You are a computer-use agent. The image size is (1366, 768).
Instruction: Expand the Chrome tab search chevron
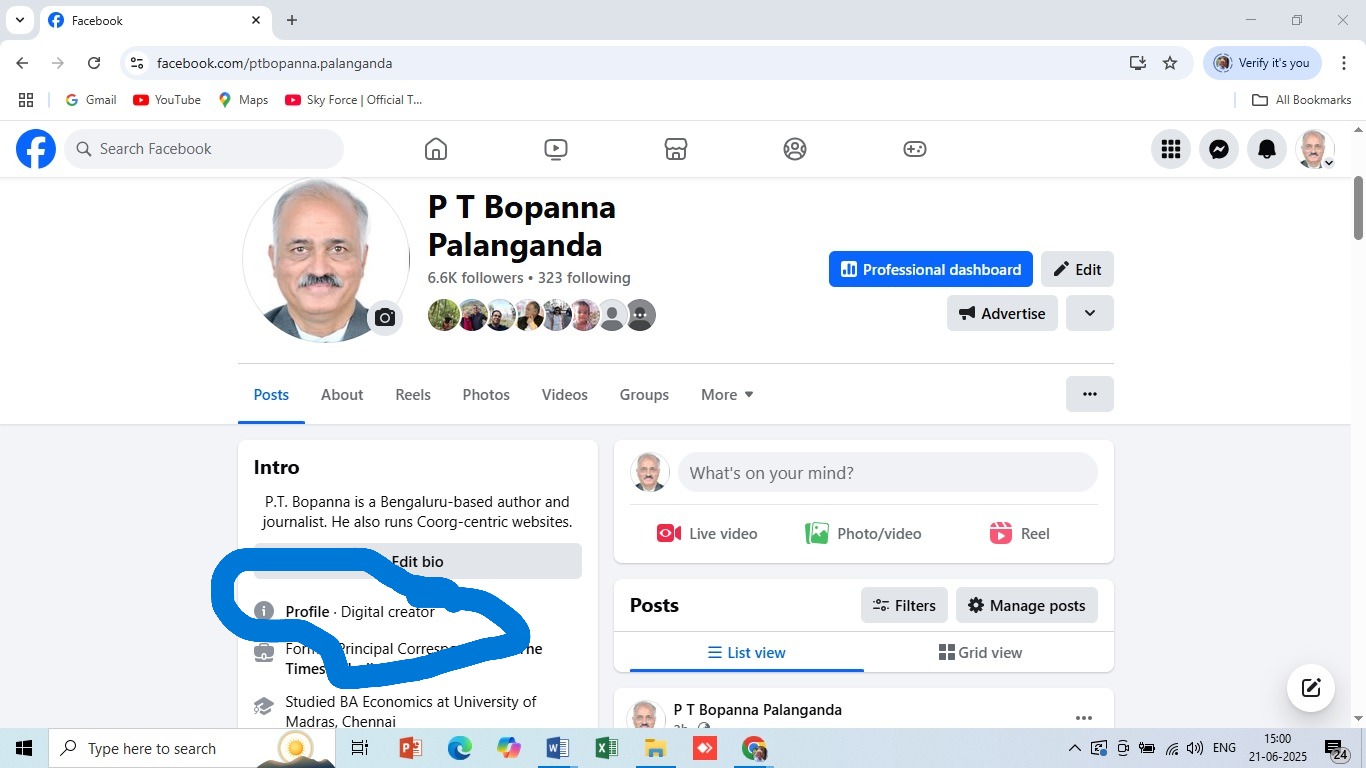pyautogui.click(x=19, y=20)
